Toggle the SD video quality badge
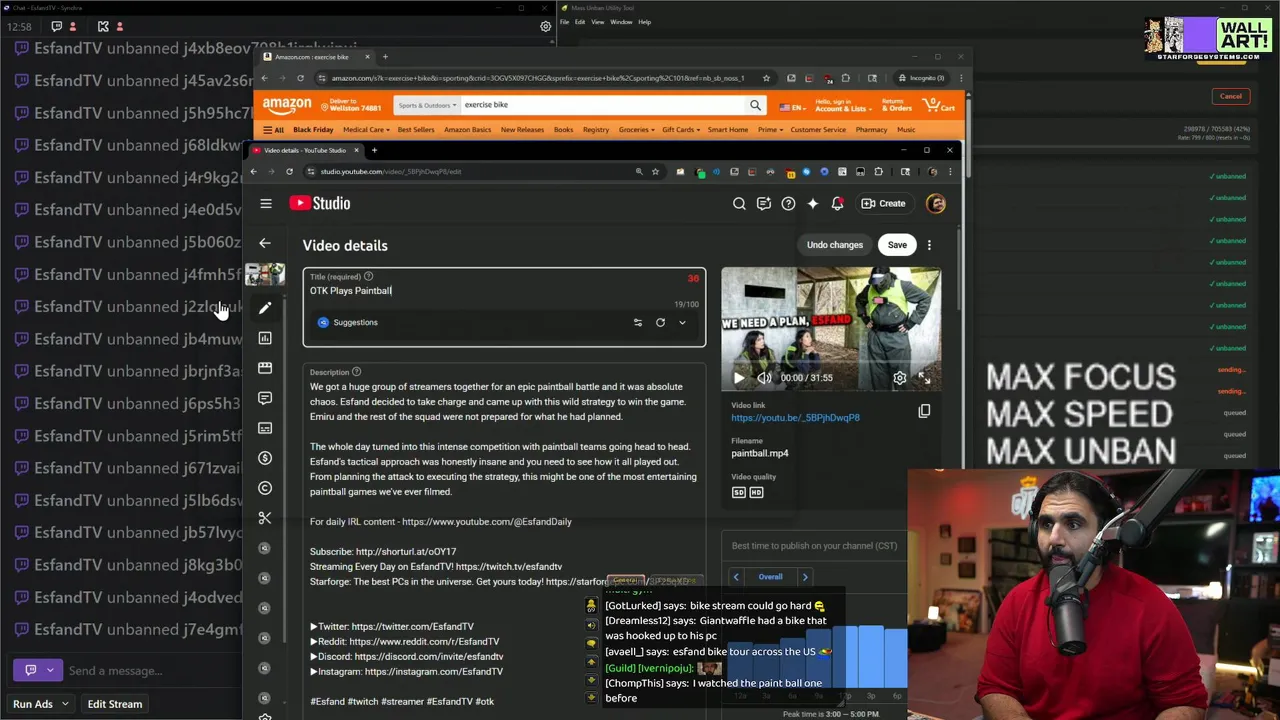 click(x=739, y=492)
